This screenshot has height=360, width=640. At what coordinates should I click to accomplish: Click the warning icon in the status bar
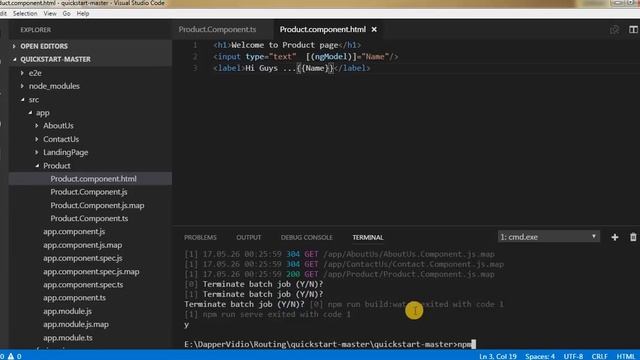[11, 356]
